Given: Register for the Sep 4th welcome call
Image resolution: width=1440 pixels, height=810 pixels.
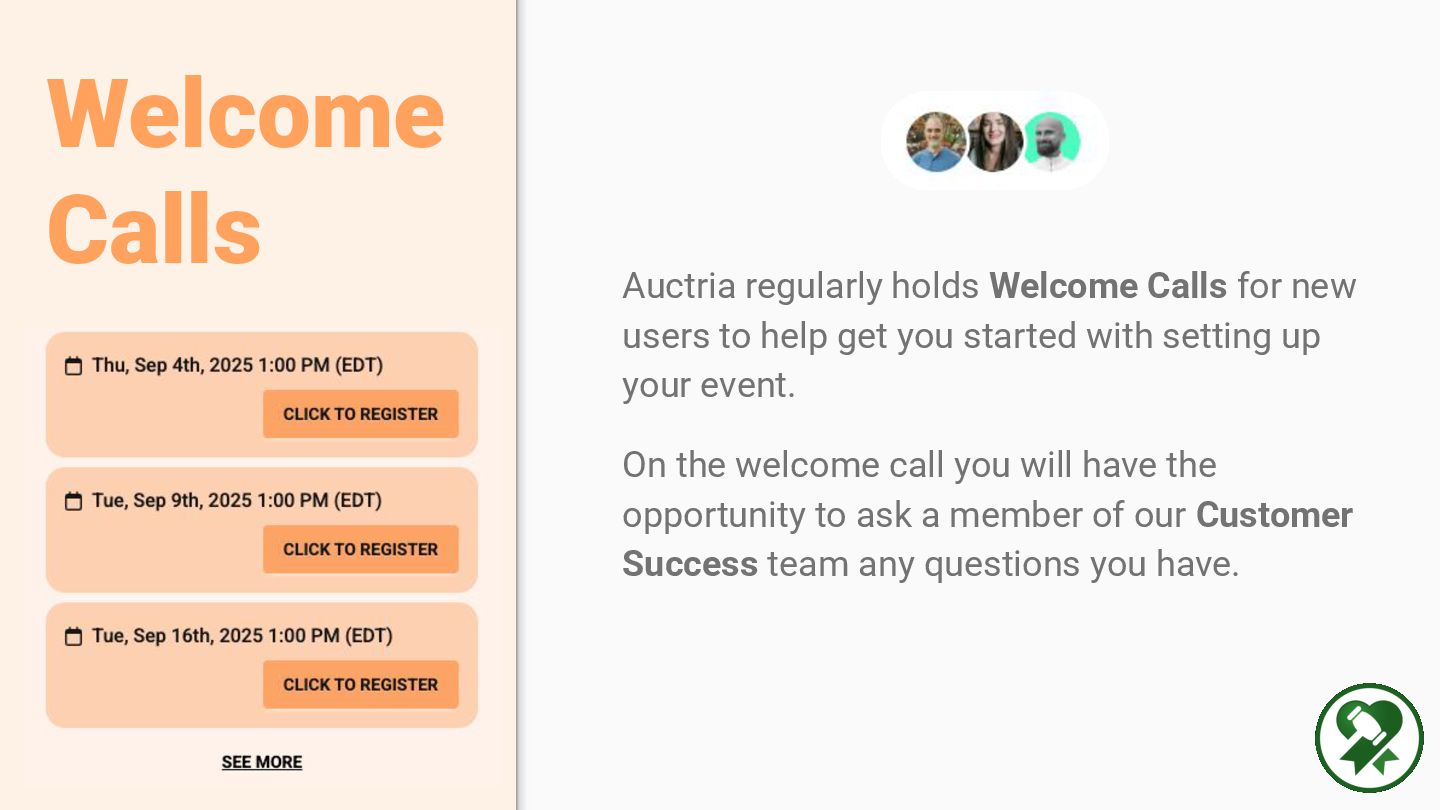Looking at the screenshot, I should 361,414.
